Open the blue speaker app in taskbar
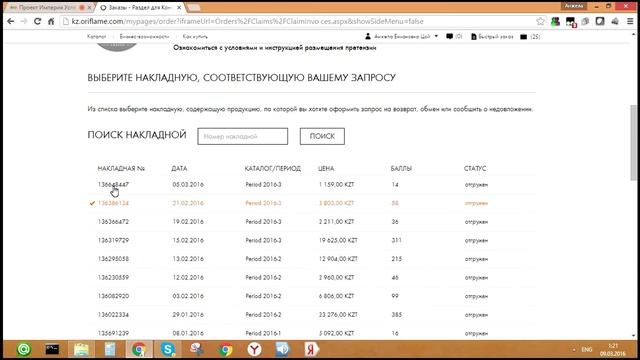 (282, 349)
